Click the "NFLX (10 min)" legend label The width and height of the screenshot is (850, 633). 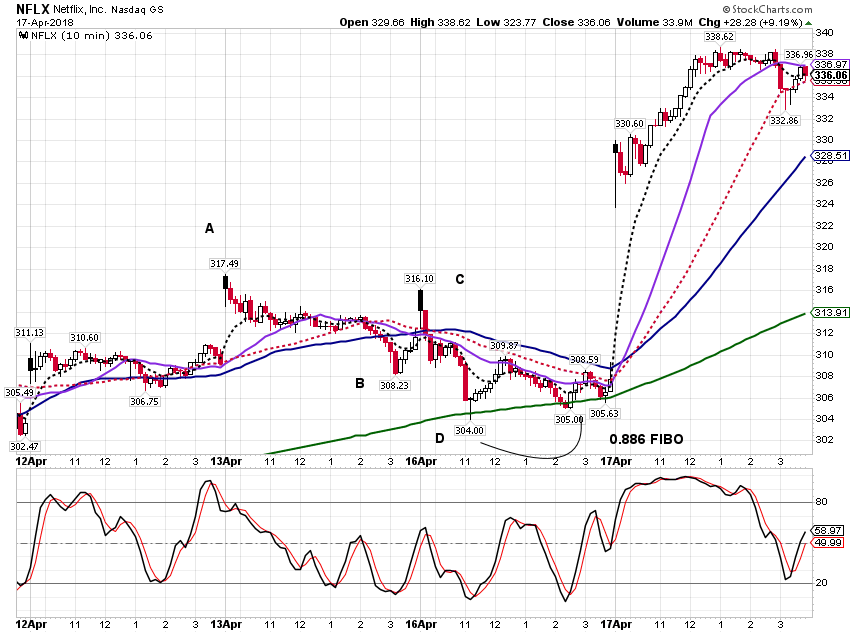(x=70, y=36)
